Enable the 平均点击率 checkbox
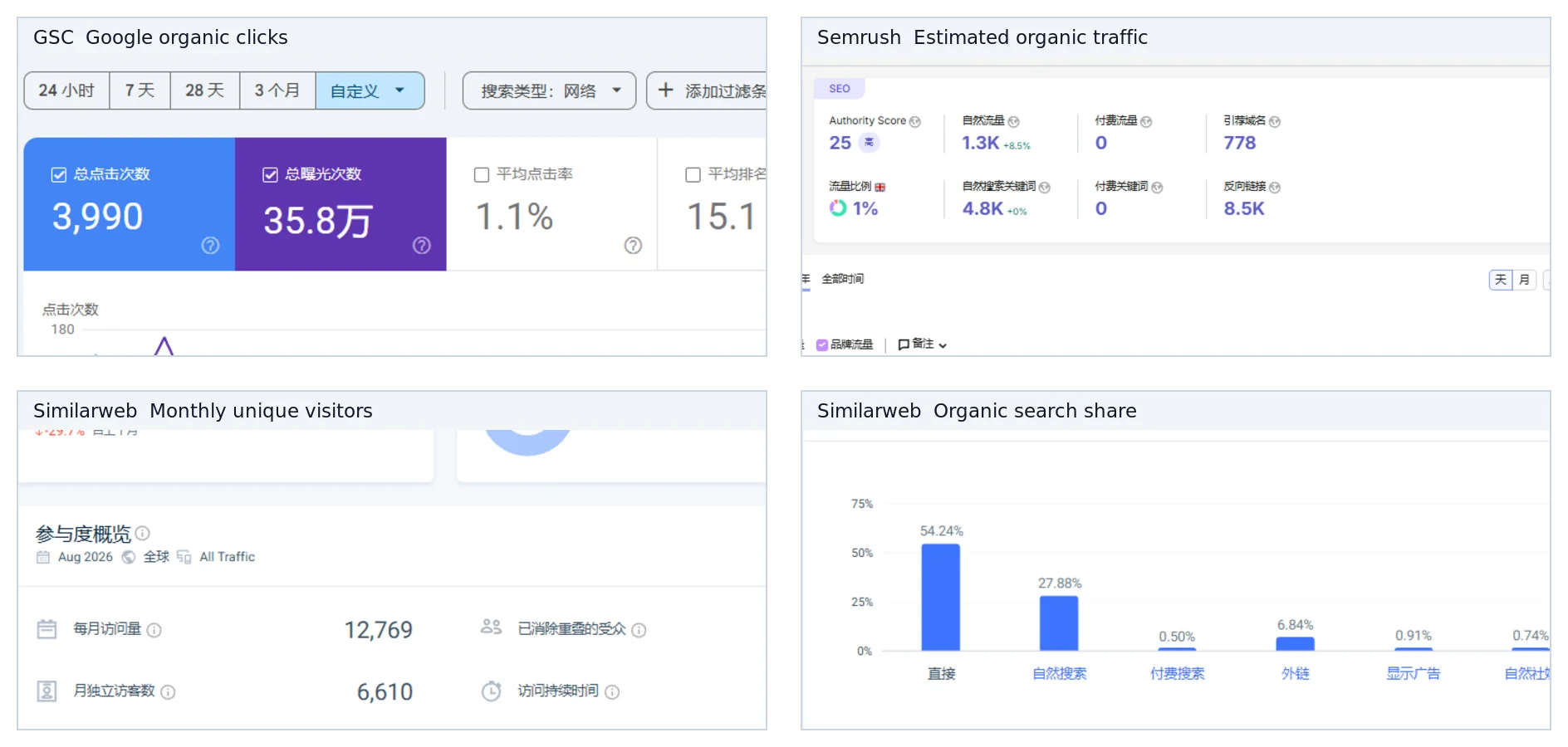The width and height of the screenshot is (1568, 747). pyautogui.click(x=482, y=174)
